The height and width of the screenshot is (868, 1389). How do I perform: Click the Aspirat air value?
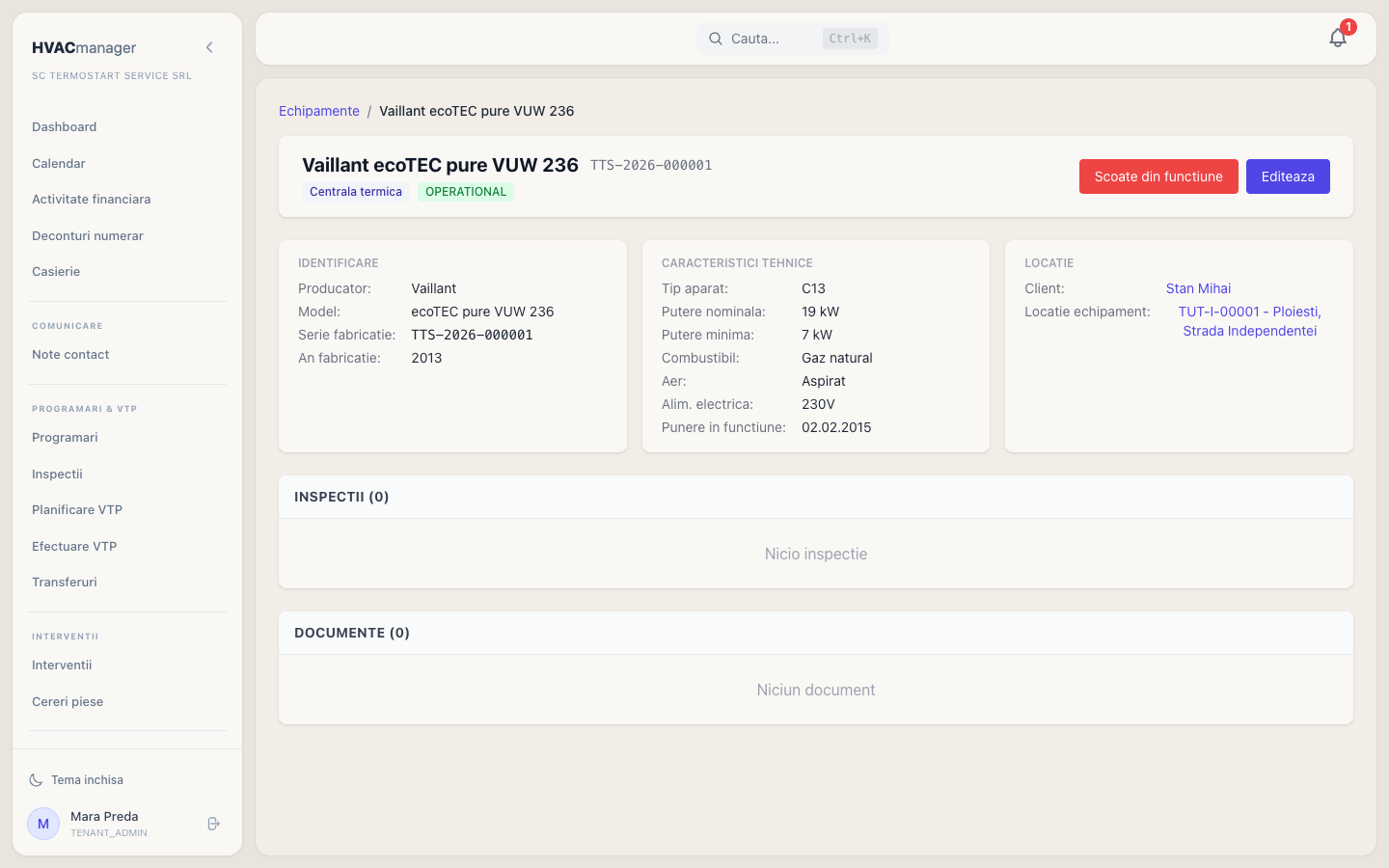click(x=824, y=381)
